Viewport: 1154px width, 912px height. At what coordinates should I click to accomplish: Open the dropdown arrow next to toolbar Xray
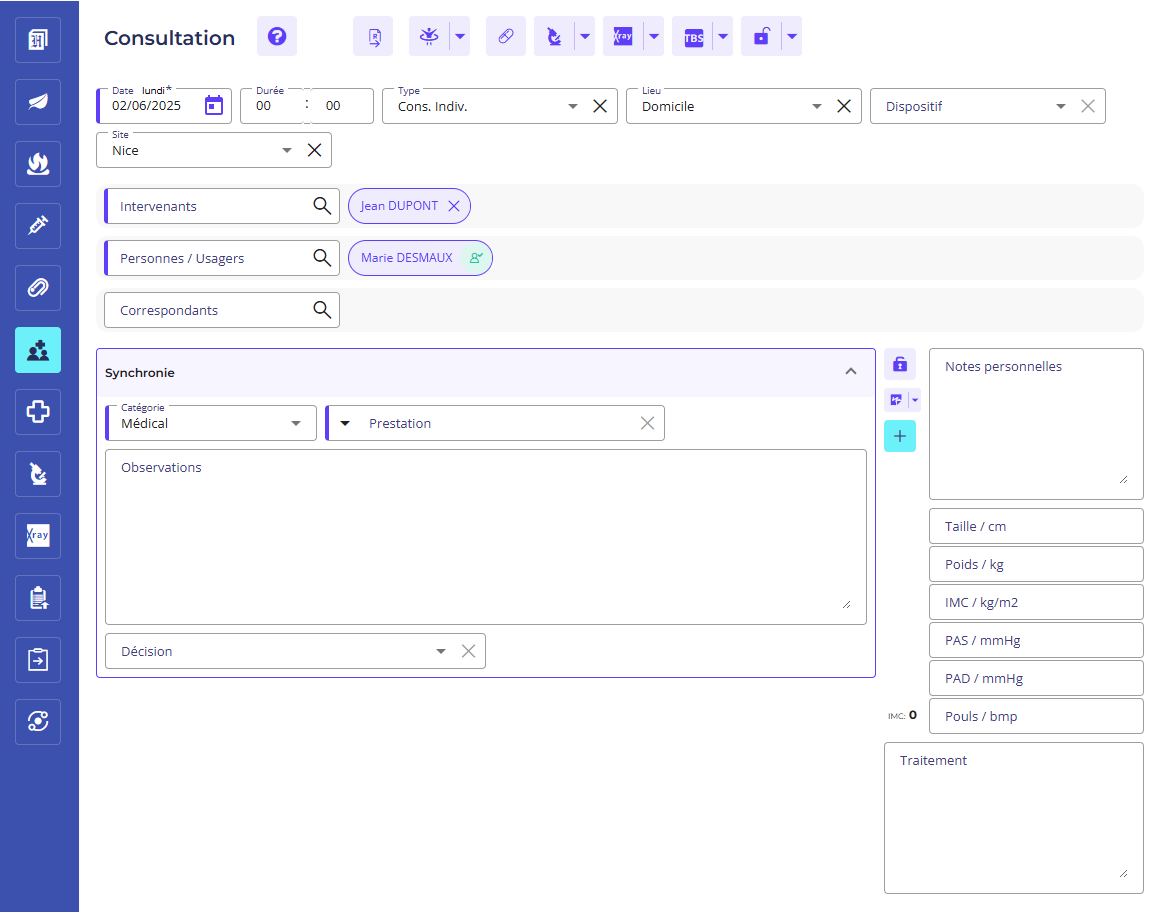(654, 36)
